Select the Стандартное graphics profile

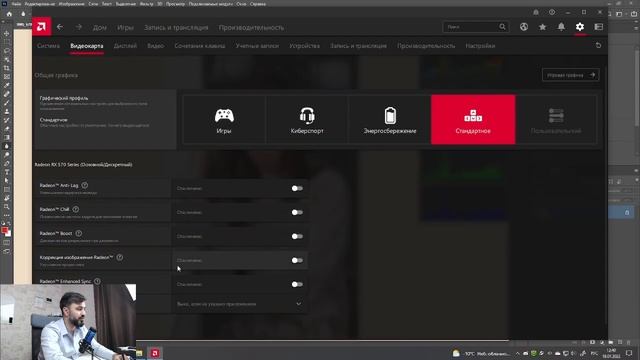pyautogui.click(x=473, y=120)
